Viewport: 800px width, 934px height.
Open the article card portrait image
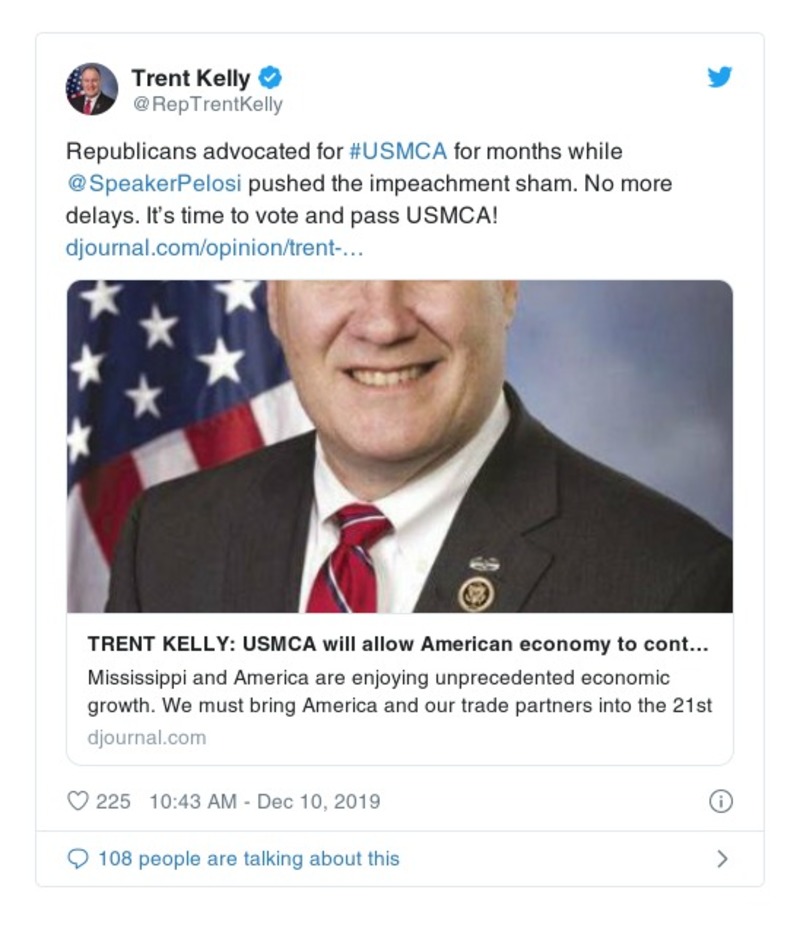coord(399,446)
